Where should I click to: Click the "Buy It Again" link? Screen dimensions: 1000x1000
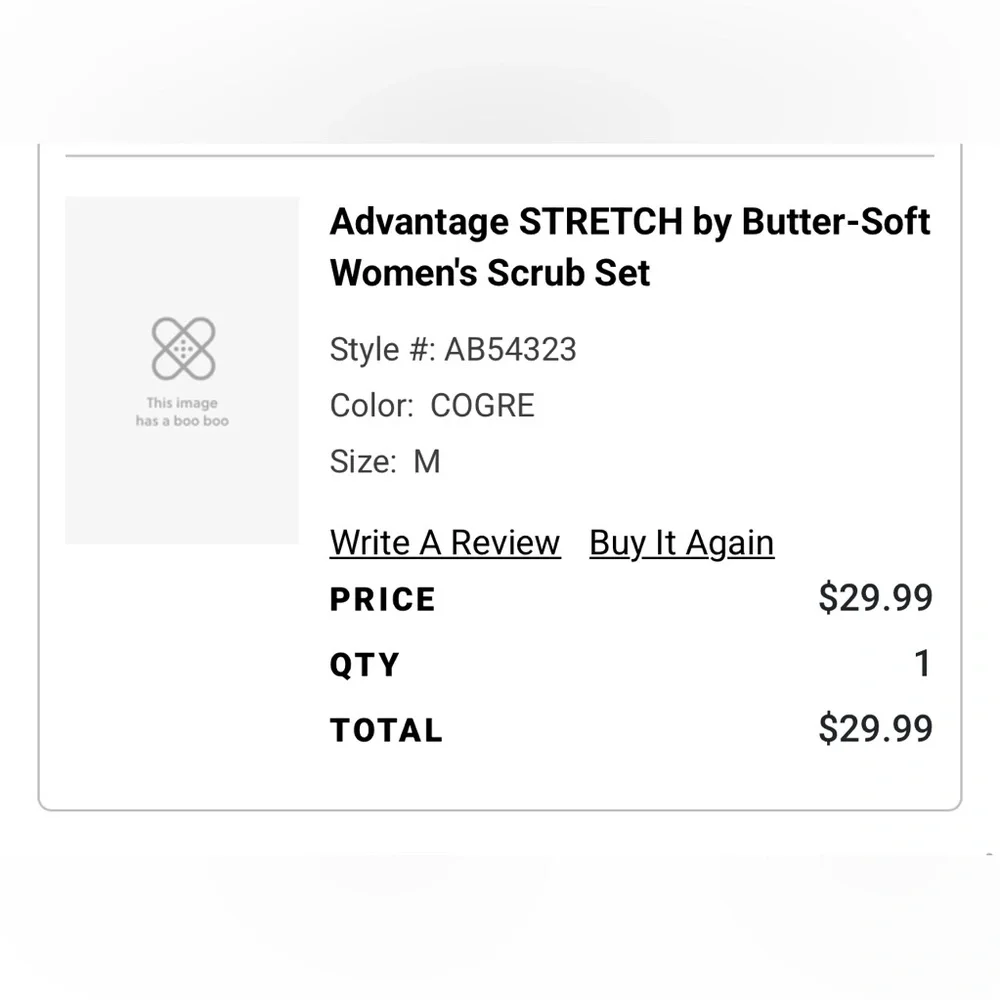coord(681,543)
